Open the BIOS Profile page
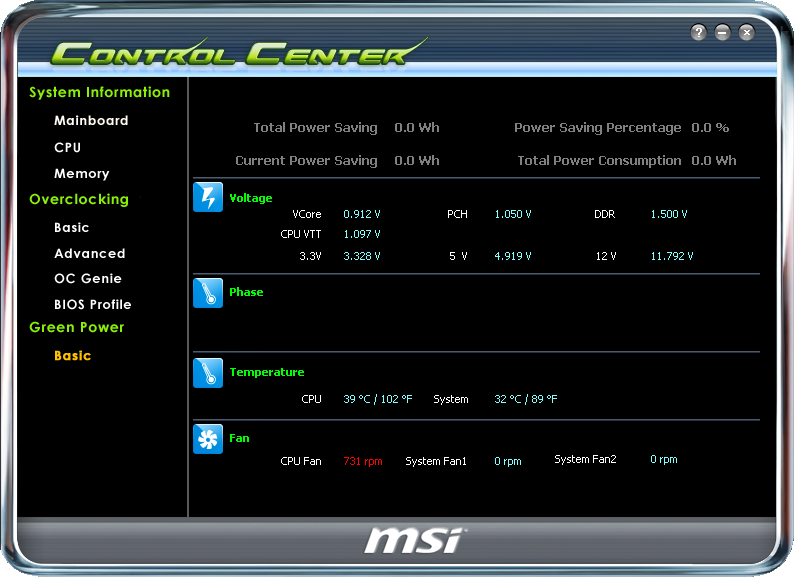The image size is (794, 577). coord(93,304)
